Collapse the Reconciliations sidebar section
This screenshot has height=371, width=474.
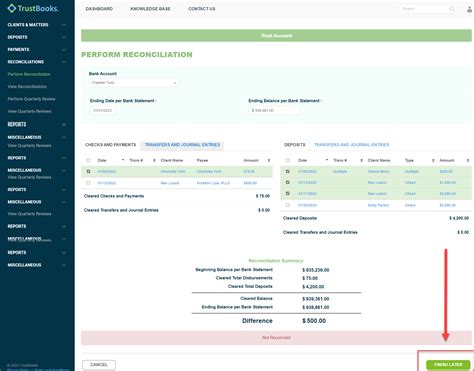[x=37, y=62]
